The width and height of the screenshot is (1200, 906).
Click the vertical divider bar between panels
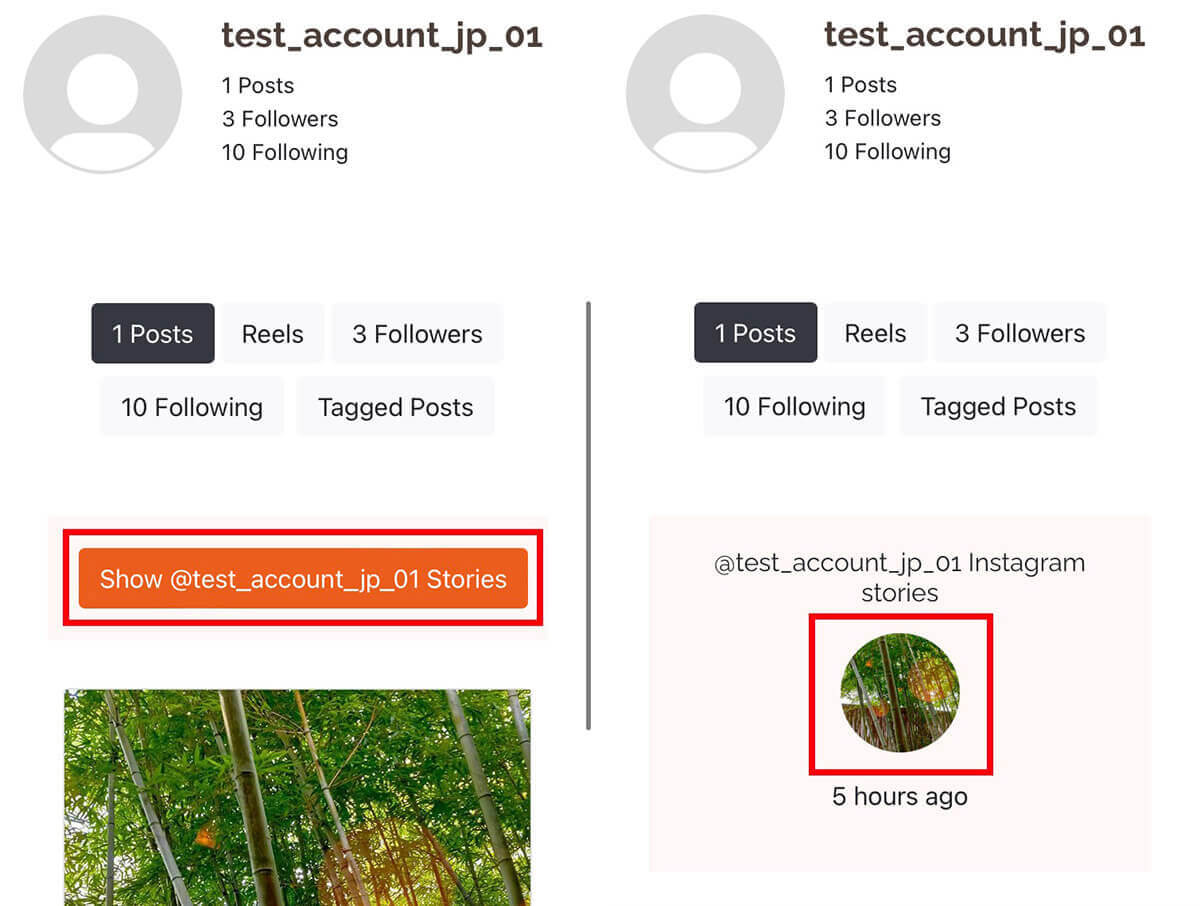click(588, 515)
